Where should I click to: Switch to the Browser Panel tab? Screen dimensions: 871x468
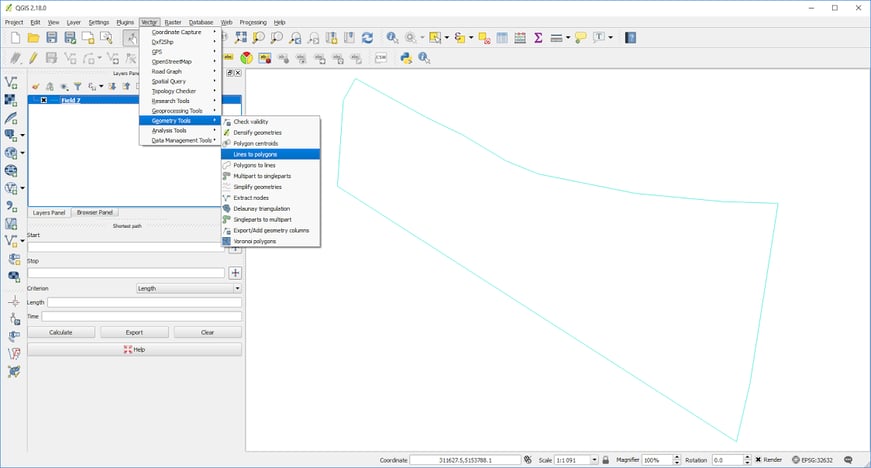click(x=95, y=212)
